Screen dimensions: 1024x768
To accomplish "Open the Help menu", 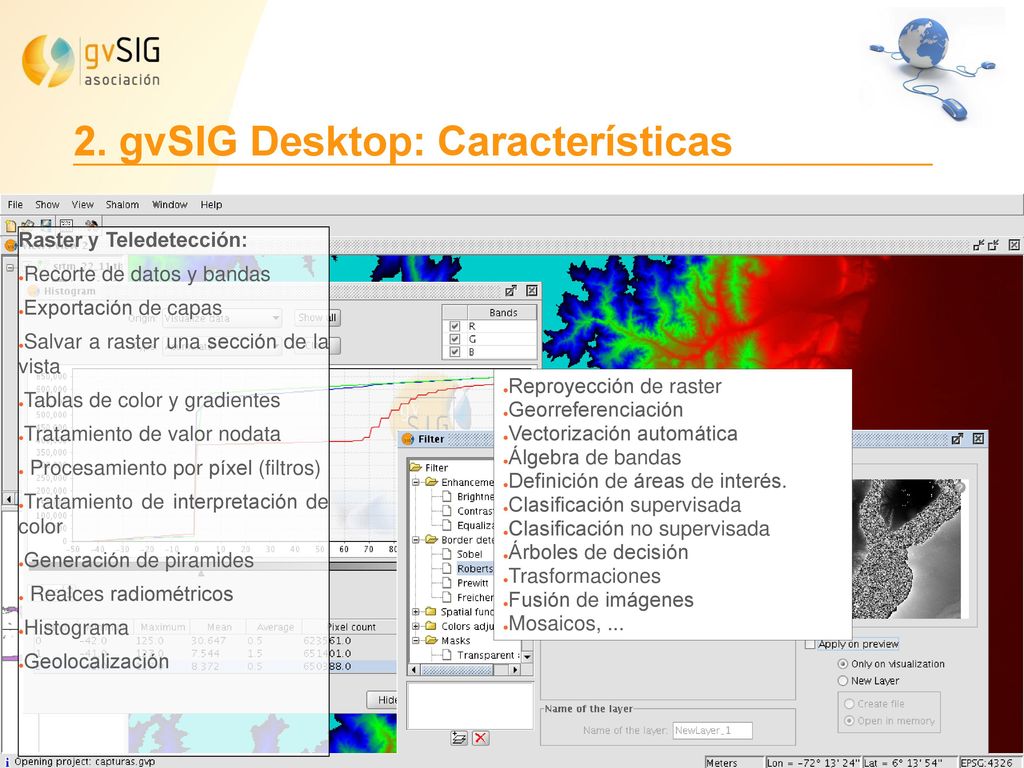I will [x=211, y=204].
